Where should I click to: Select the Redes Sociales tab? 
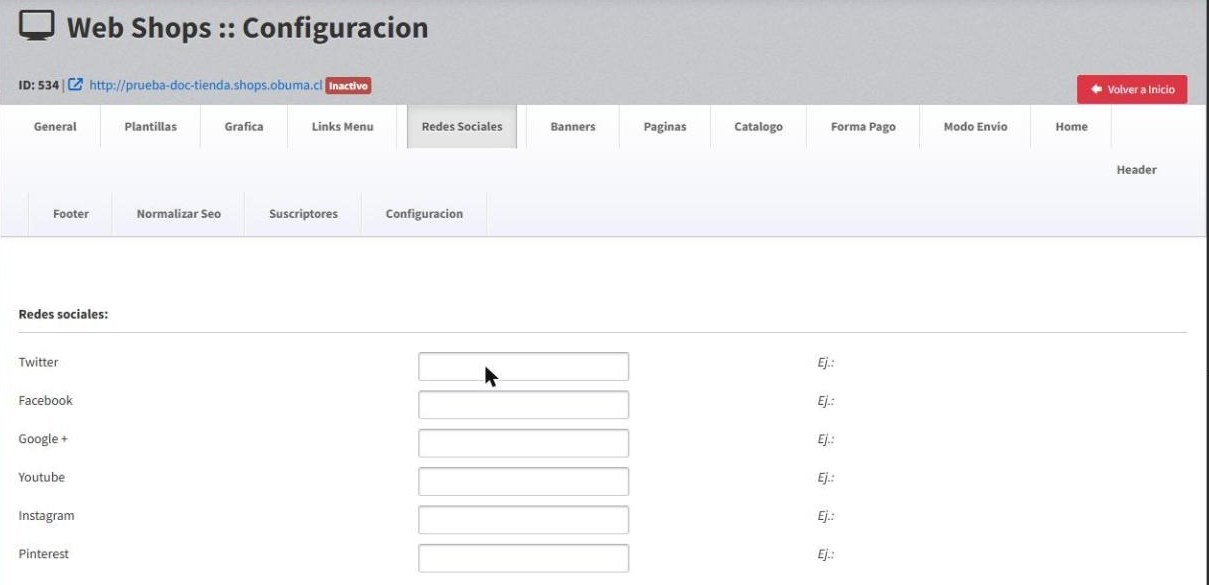[462, 127]
